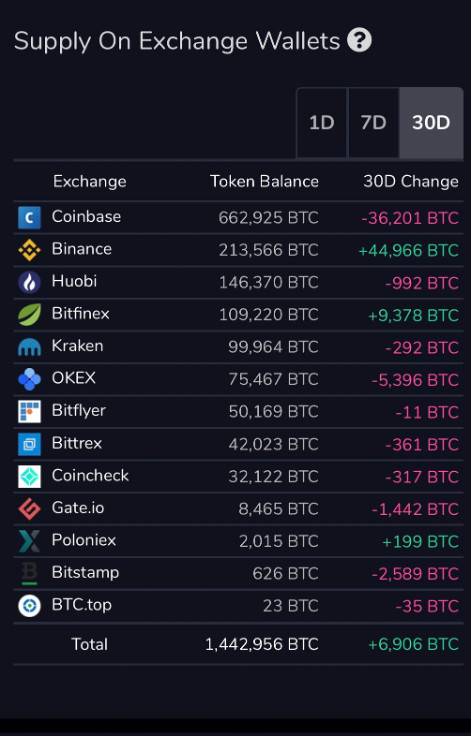Click the Kraken logo icon

pos(29,347)
